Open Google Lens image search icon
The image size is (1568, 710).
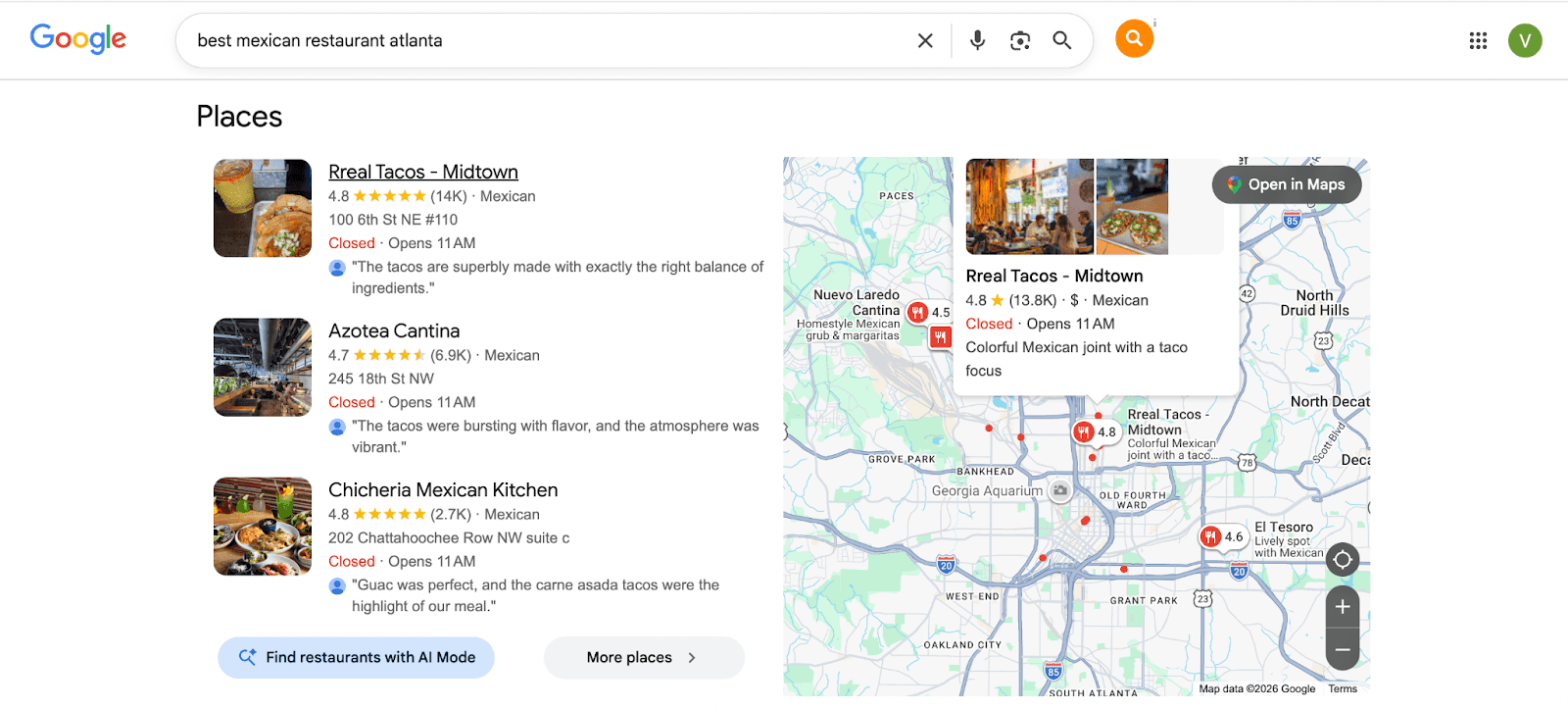coord(1020,40)
